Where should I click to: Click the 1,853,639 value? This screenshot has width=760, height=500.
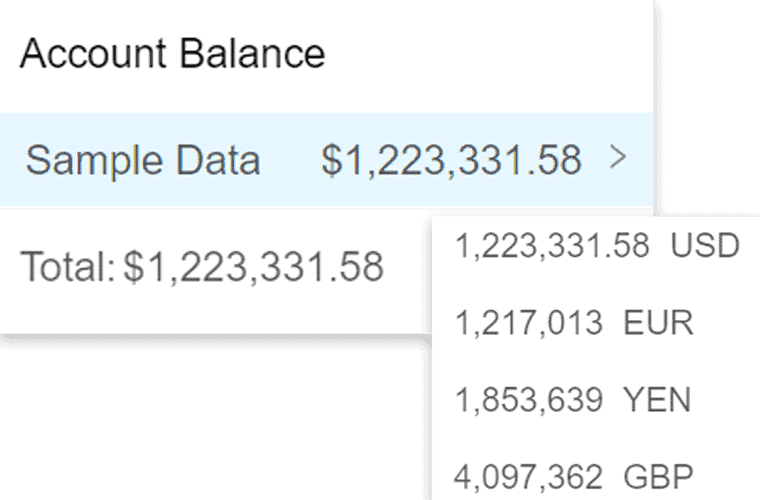coord(528,399)
